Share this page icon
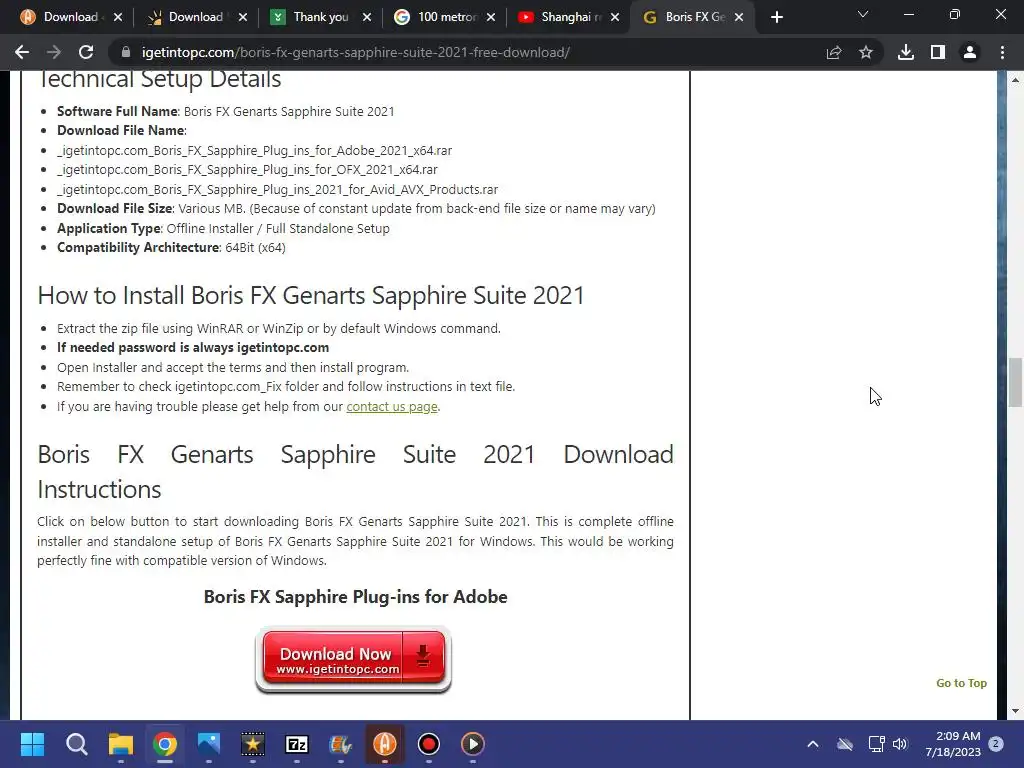Screen dimensions: 1024x768 click(833, 52)
